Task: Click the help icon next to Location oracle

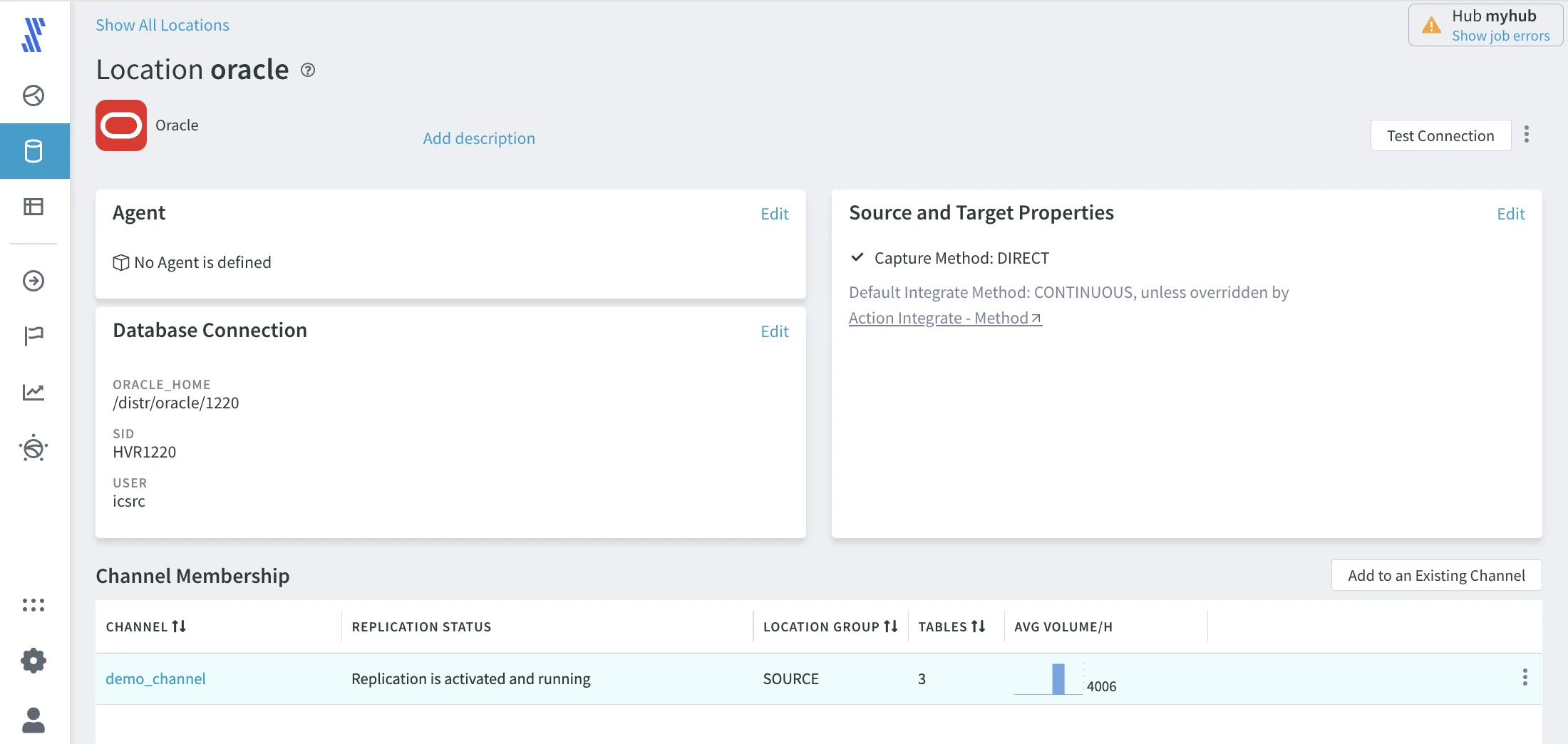Action: point(308,70)
